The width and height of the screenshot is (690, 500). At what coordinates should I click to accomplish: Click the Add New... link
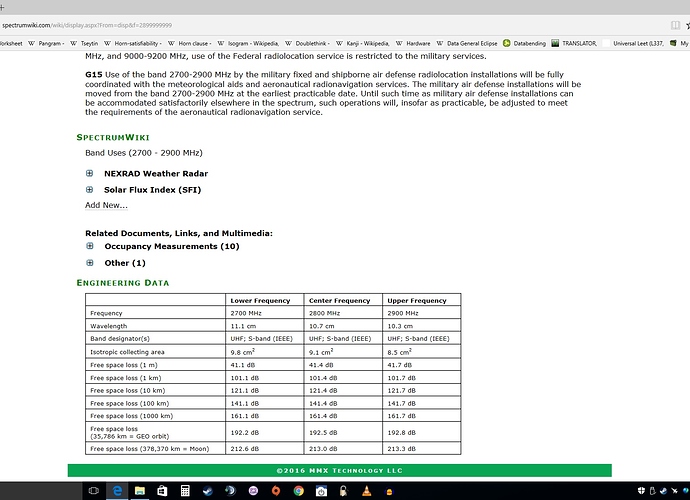click(106, 205)
